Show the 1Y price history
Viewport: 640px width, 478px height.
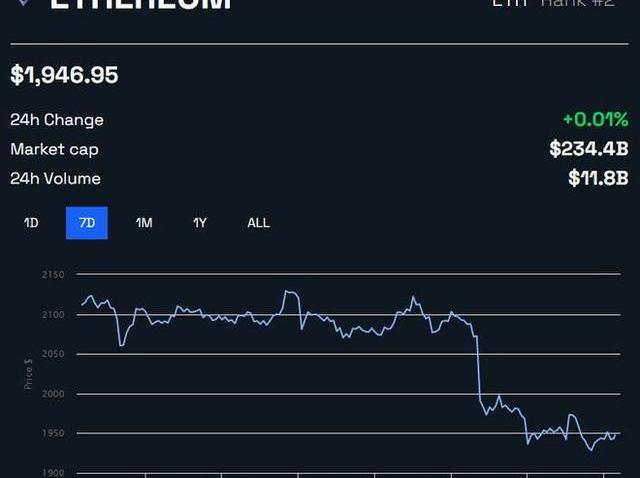[200, 223]
